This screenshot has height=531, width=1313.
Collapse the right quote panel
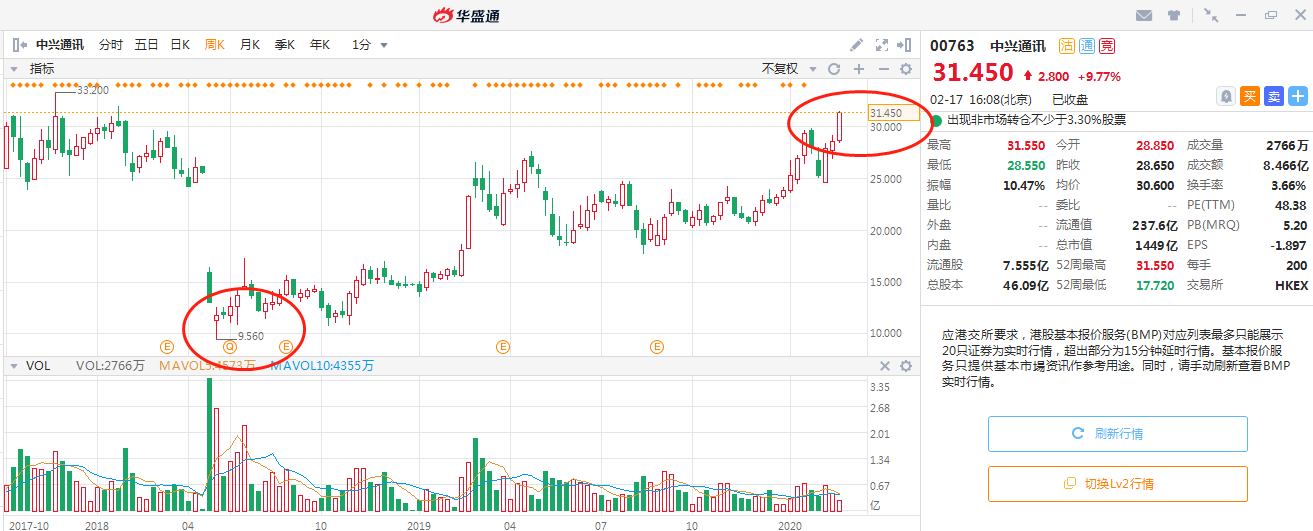pos(905,45)
